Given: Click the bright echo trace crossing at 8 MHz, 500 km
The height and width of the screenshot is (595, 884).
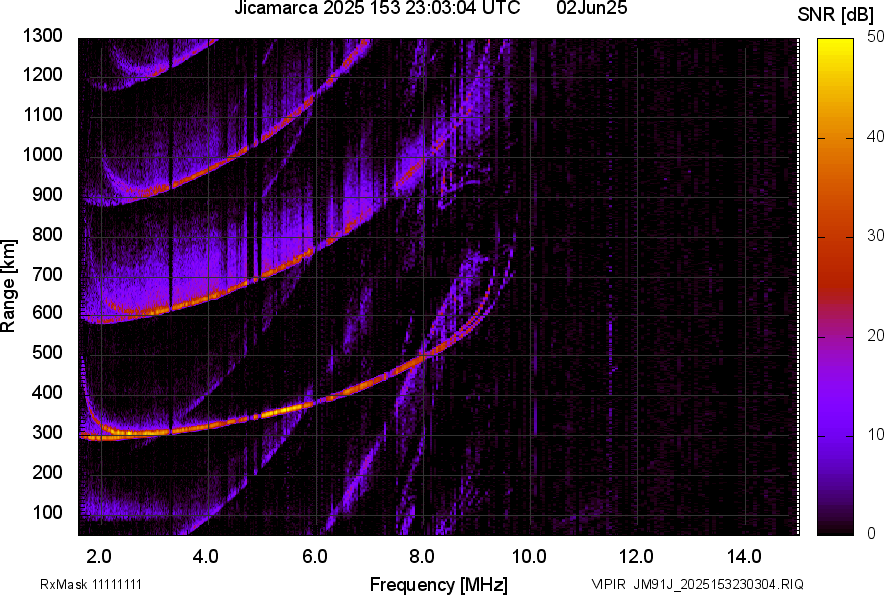Looking at the screenshot, I should click(423, 356).
